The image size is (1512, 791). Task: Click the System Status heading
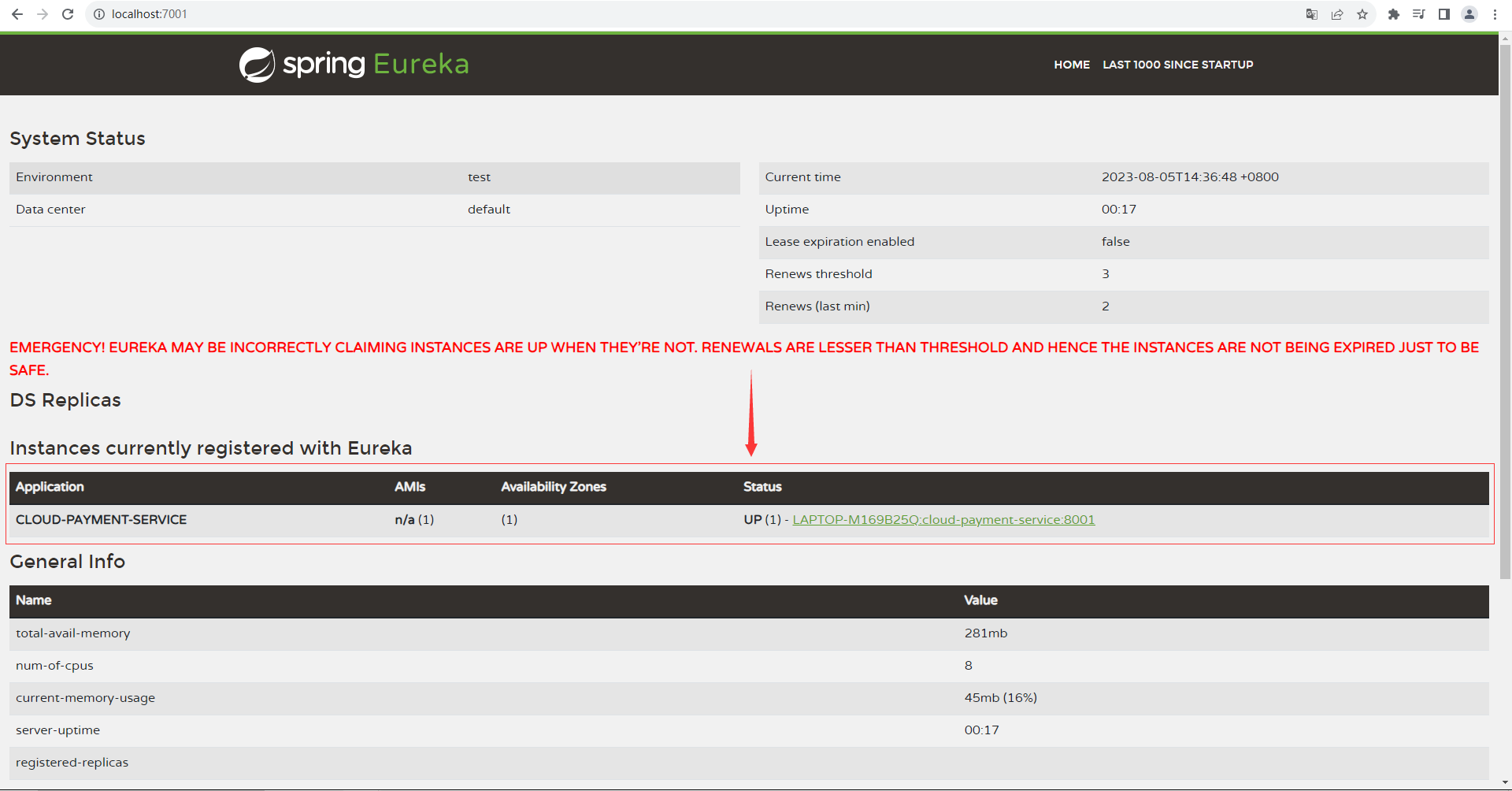[x=77, y=139]
